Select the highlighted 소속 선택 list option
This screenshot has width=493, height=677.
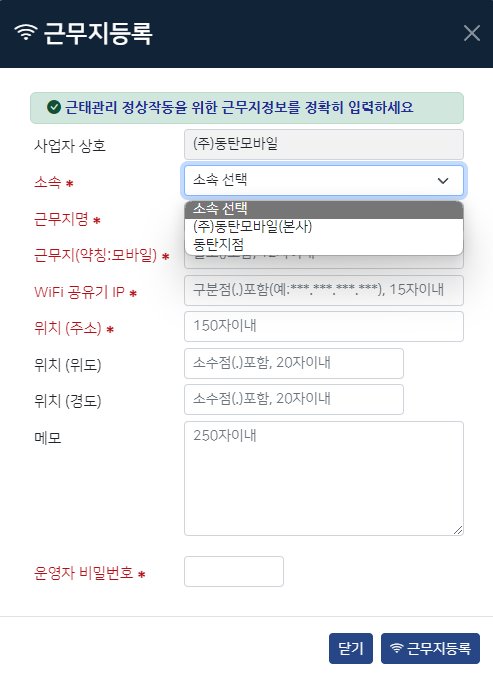click(324, 209)
